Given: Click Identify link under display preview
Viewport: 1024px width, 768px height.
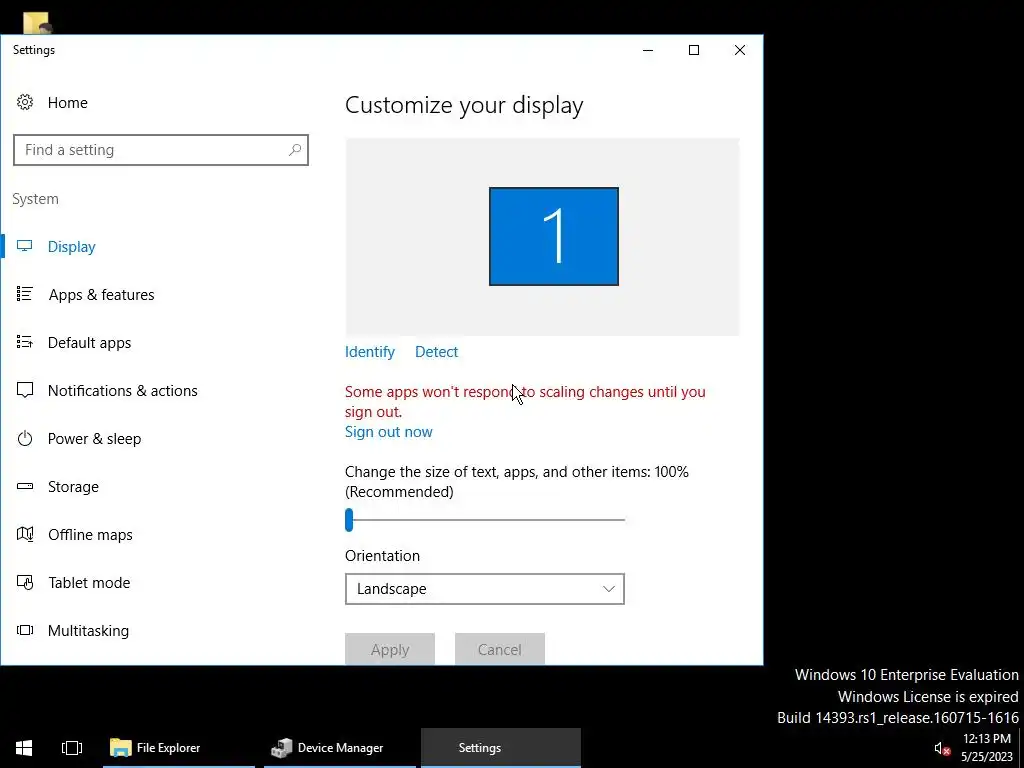Looking at the screenshot, I should (x=370, y=351).
